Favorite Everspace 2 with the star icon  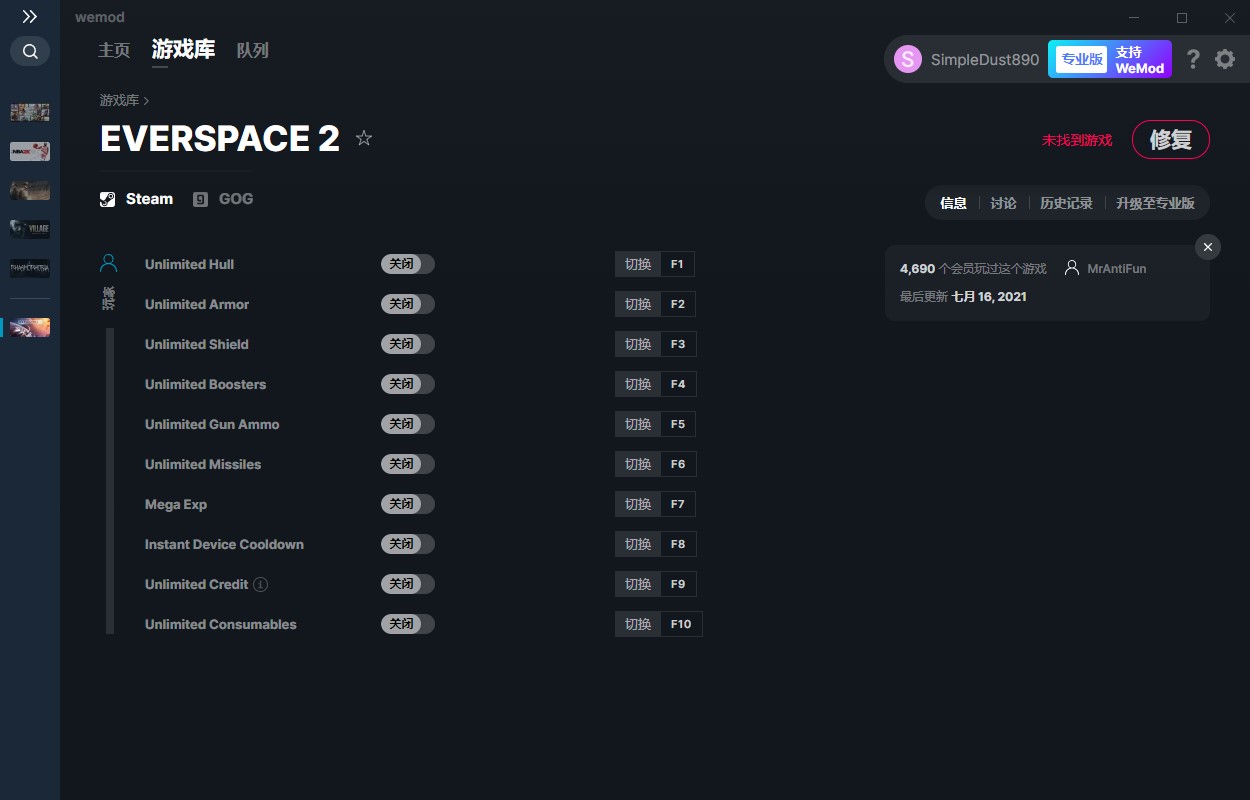coord(364,138)
